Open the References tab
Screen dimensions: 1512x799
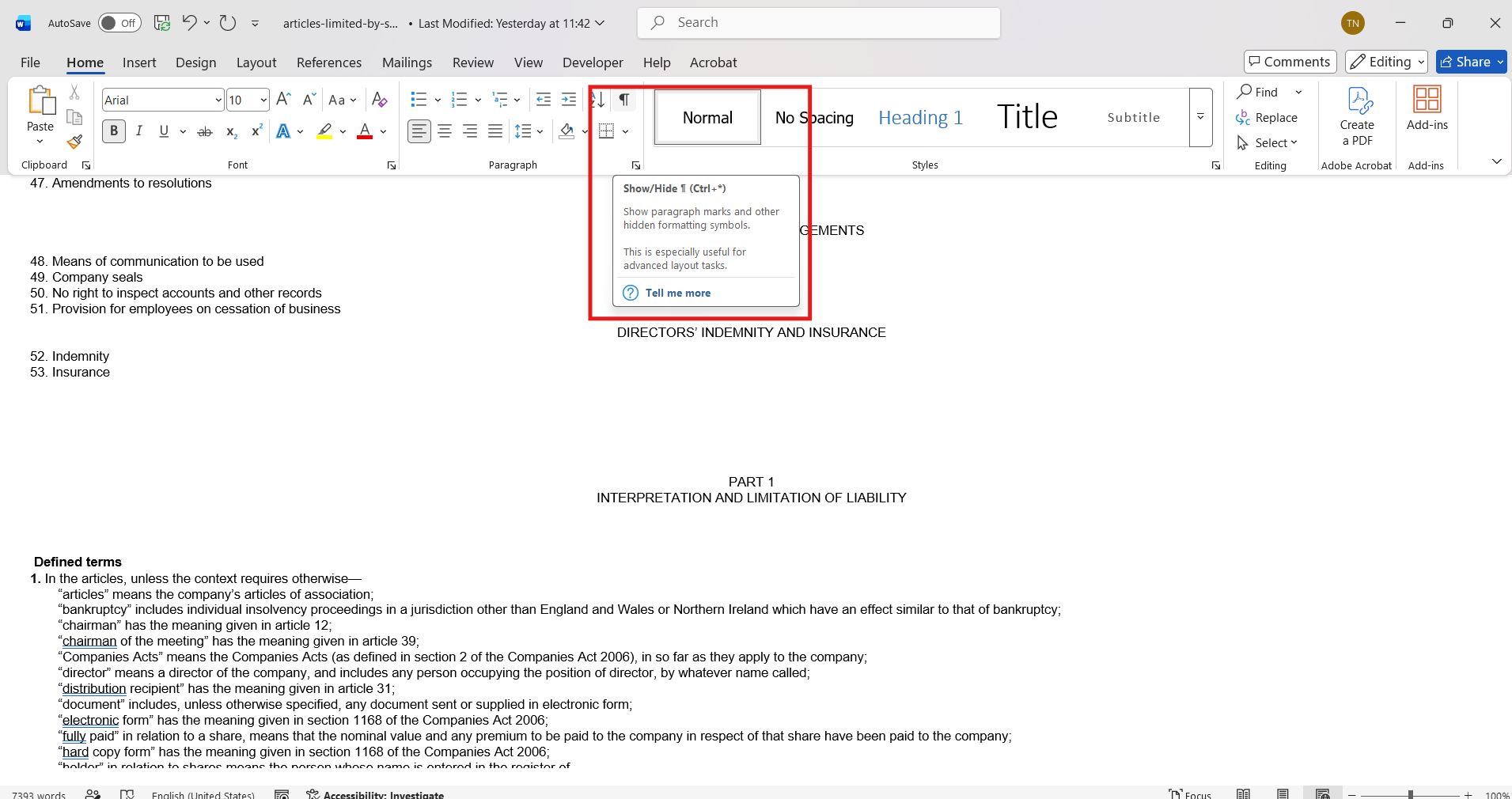click(329, 62)
